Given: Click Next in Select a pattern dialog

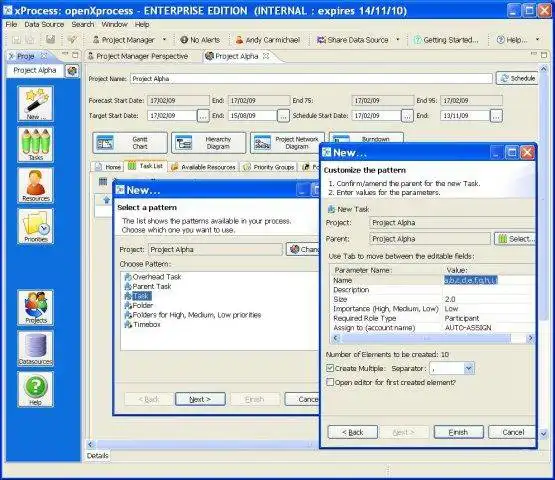Looking at the screenshot, I should pyautogui.click(x=200, y=399).
